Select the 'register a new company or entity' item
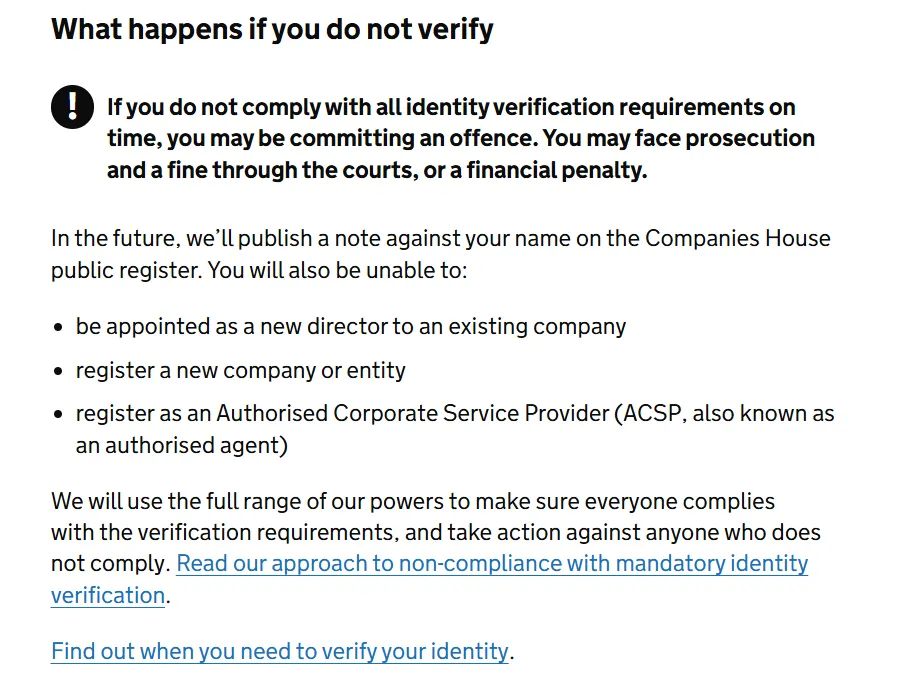This screenshot has width=914, height=700. click(240, 371)
